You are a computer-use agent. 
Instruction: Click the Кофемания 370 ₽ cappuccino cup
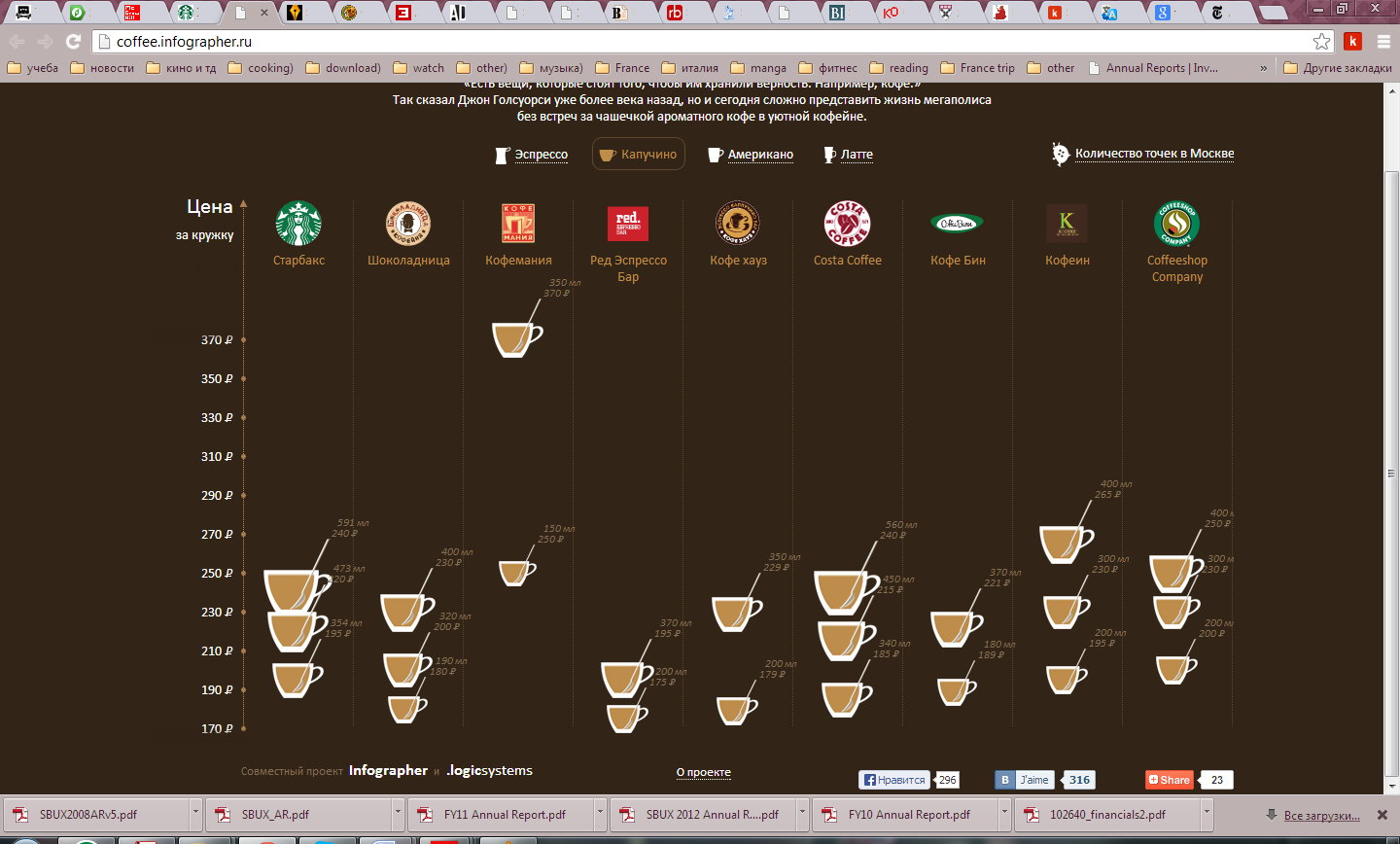[516, 339]
